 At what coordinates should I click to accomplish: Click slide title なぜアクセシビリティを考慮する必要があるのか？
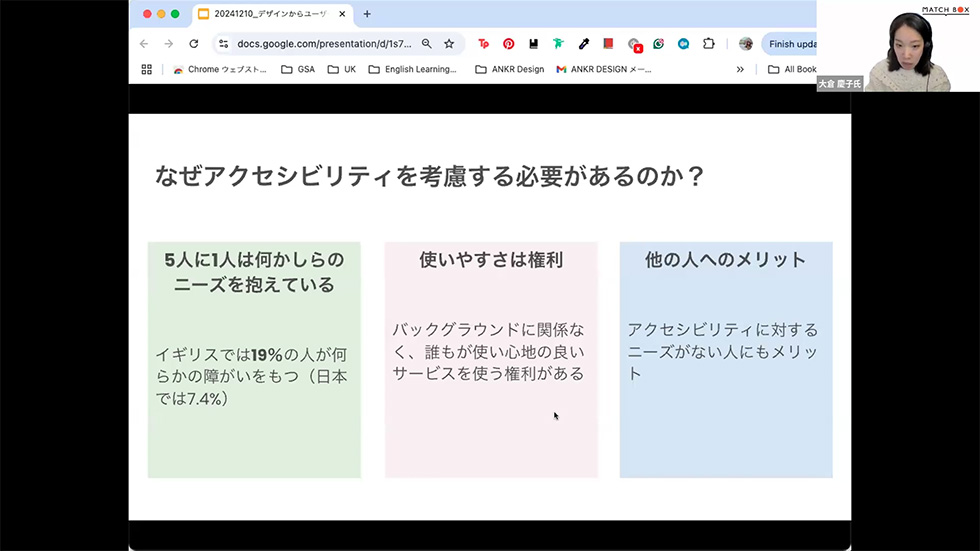coord(429,176)
